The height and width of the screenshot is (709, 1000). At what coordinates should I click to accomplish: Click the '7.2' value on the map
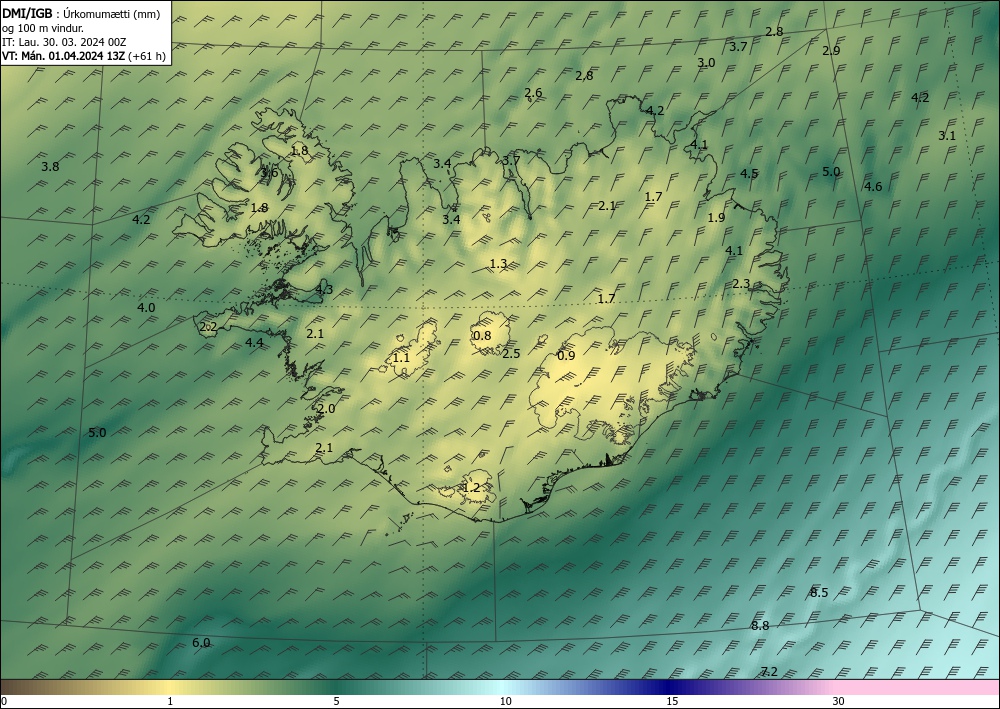(769, 671)
